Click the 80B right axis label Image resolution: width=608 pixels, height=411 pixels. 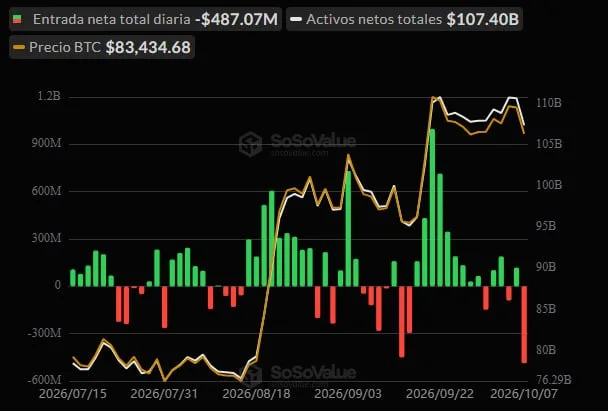(x=546, y=350)
